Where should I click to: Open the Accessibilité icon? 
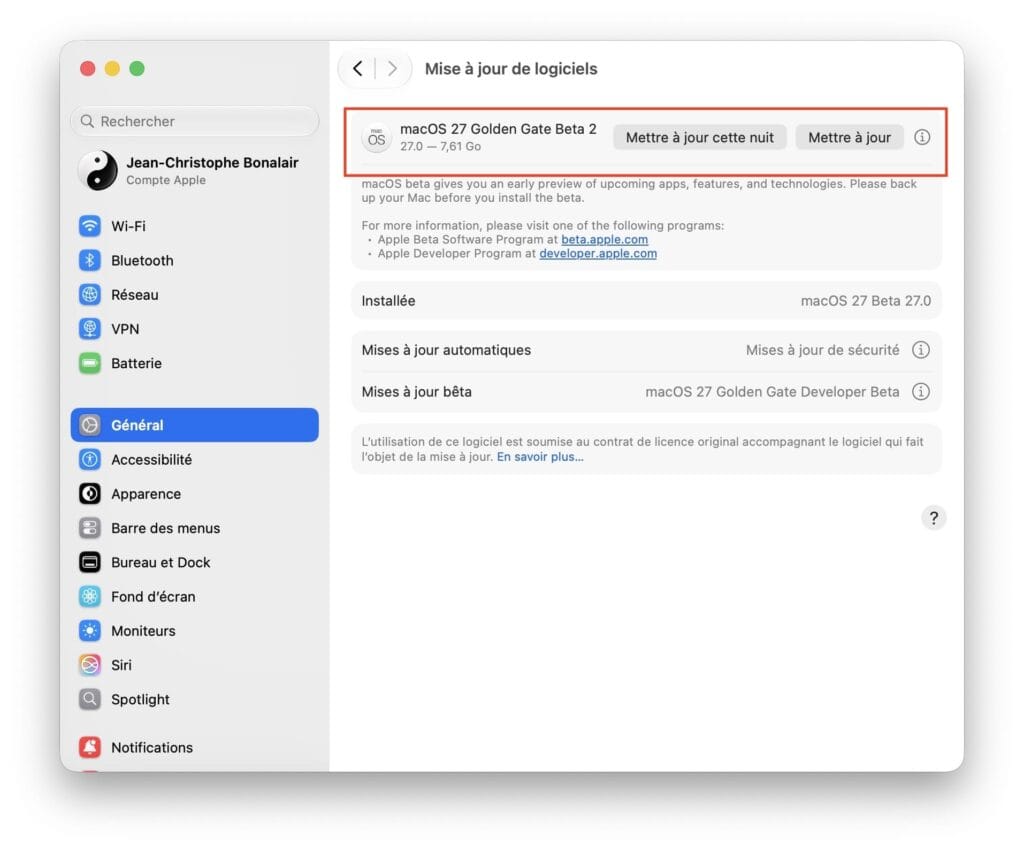tap(89, 459)
